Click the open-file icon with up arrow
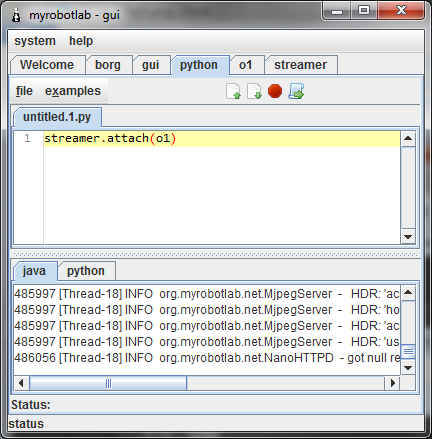 pos(233,91)
